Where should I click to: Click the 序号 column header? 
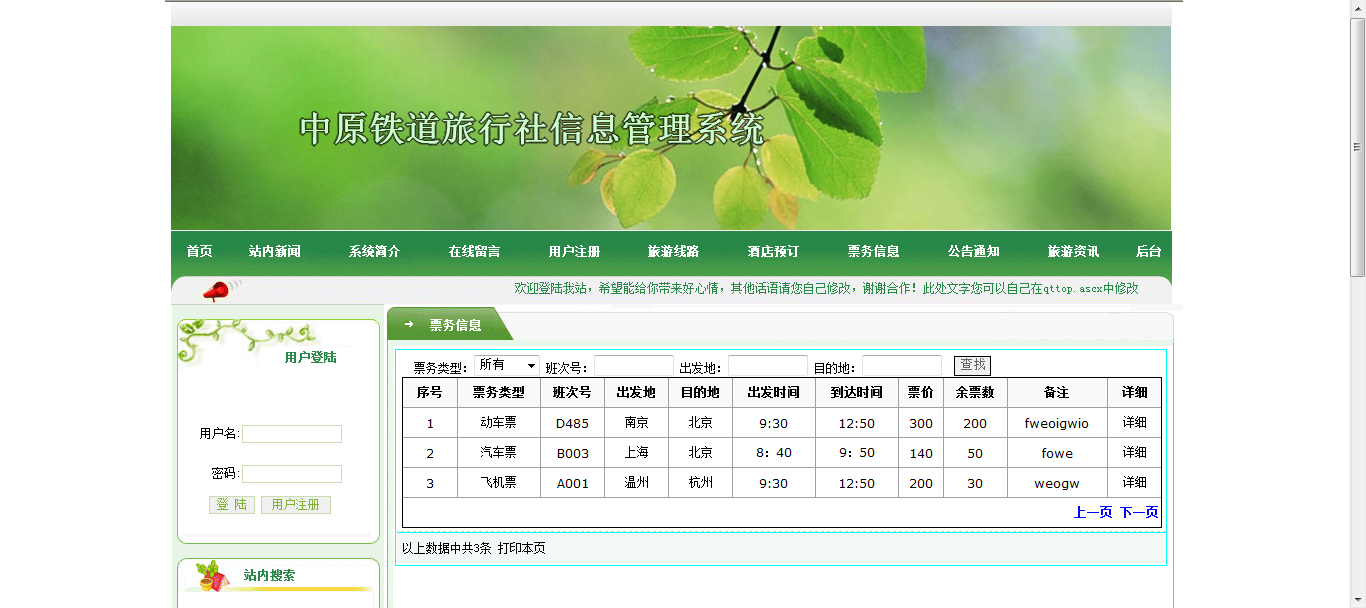point(430,393)
